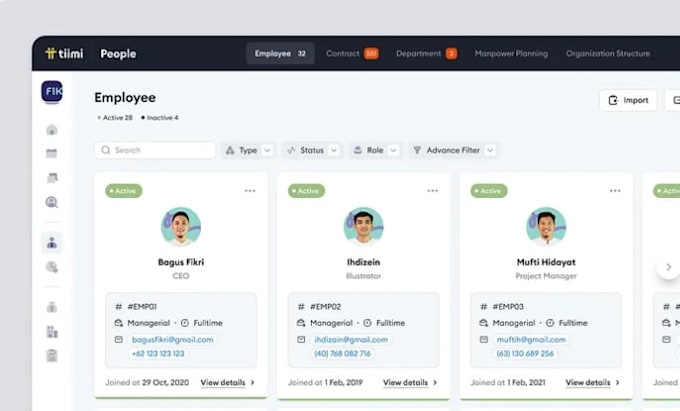This screenshot has width=680, height=411.
Task: Click the Import button
Action: point(628,100)
